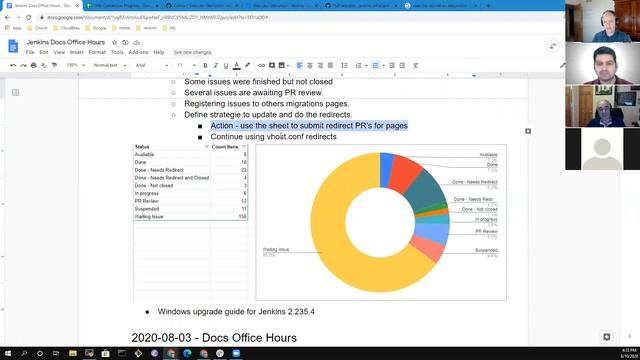Open the View menu
Image resolution: width=640 pixels, height=360 pixels.
59,52
